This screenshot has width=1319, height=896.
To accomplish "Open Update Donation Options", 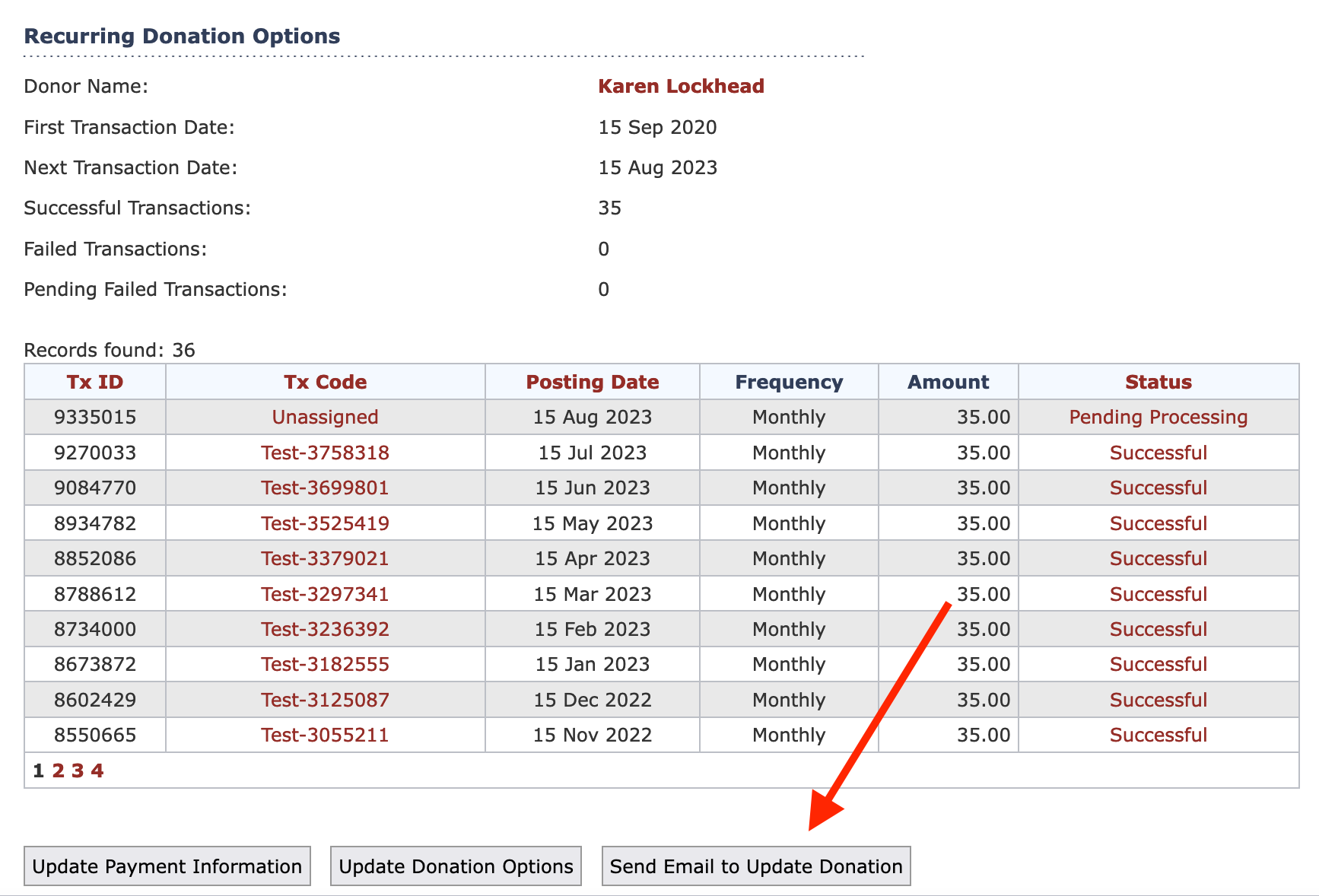I will [456, 866].
